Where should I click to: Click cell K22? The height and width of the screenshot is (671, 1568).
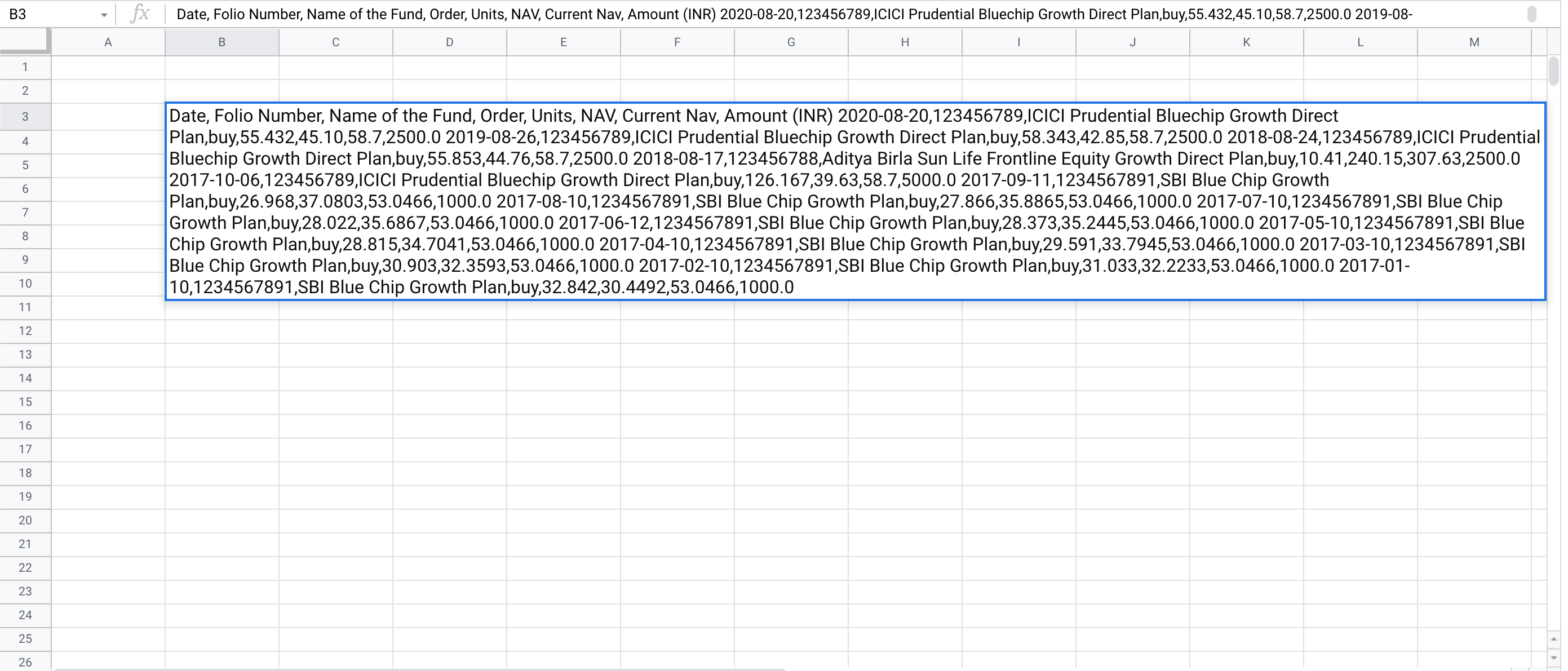[x=1246, y=568]
